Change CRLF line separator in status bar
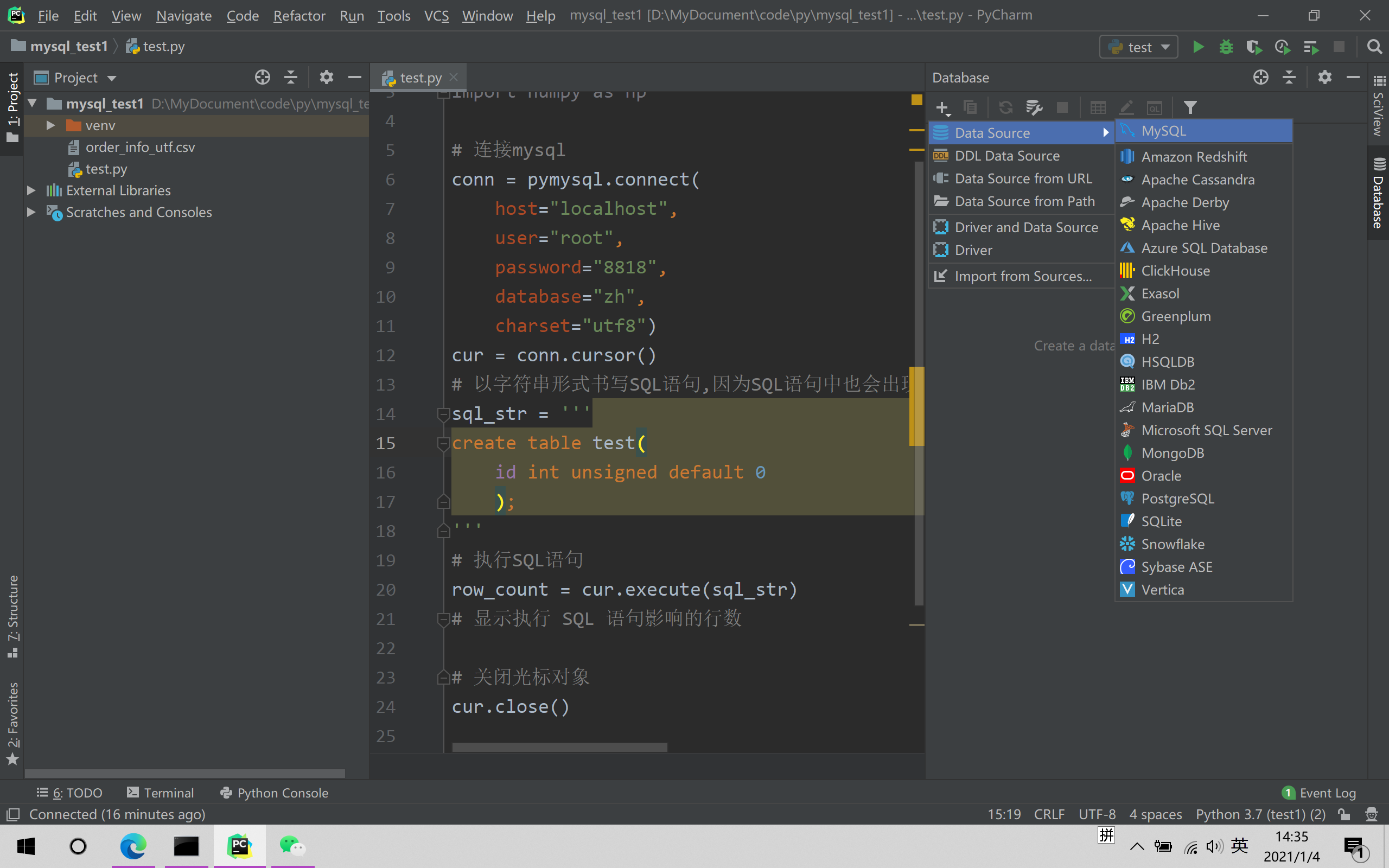The width and height of the screenshot is (1389, 868). [1049, 815]
